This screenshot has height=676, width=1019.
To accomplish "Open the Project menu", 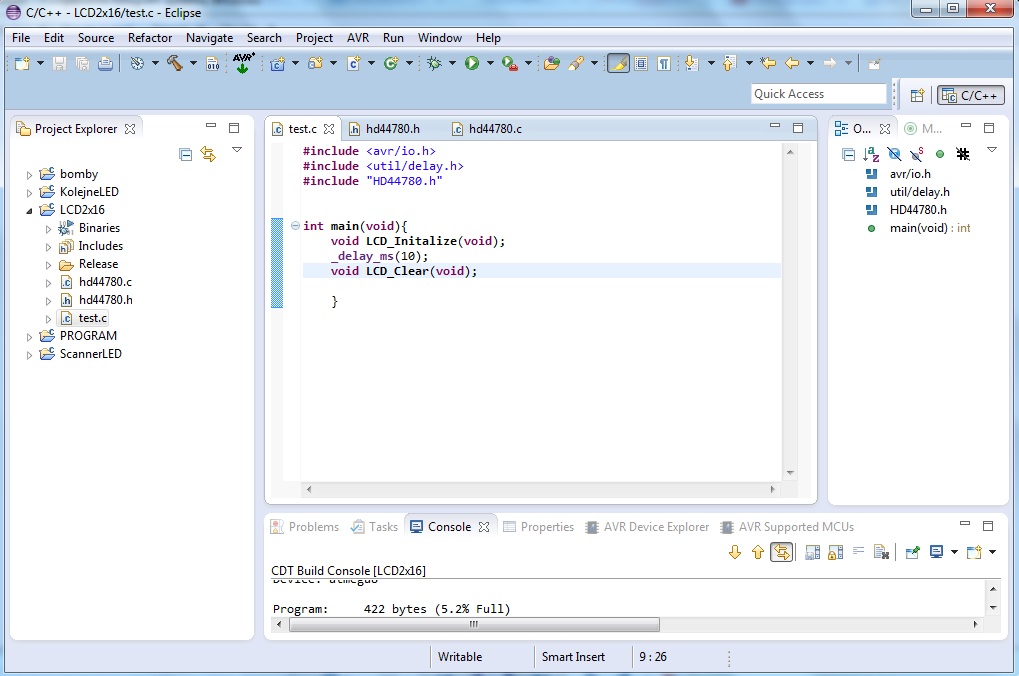I will tap(314, 38).
